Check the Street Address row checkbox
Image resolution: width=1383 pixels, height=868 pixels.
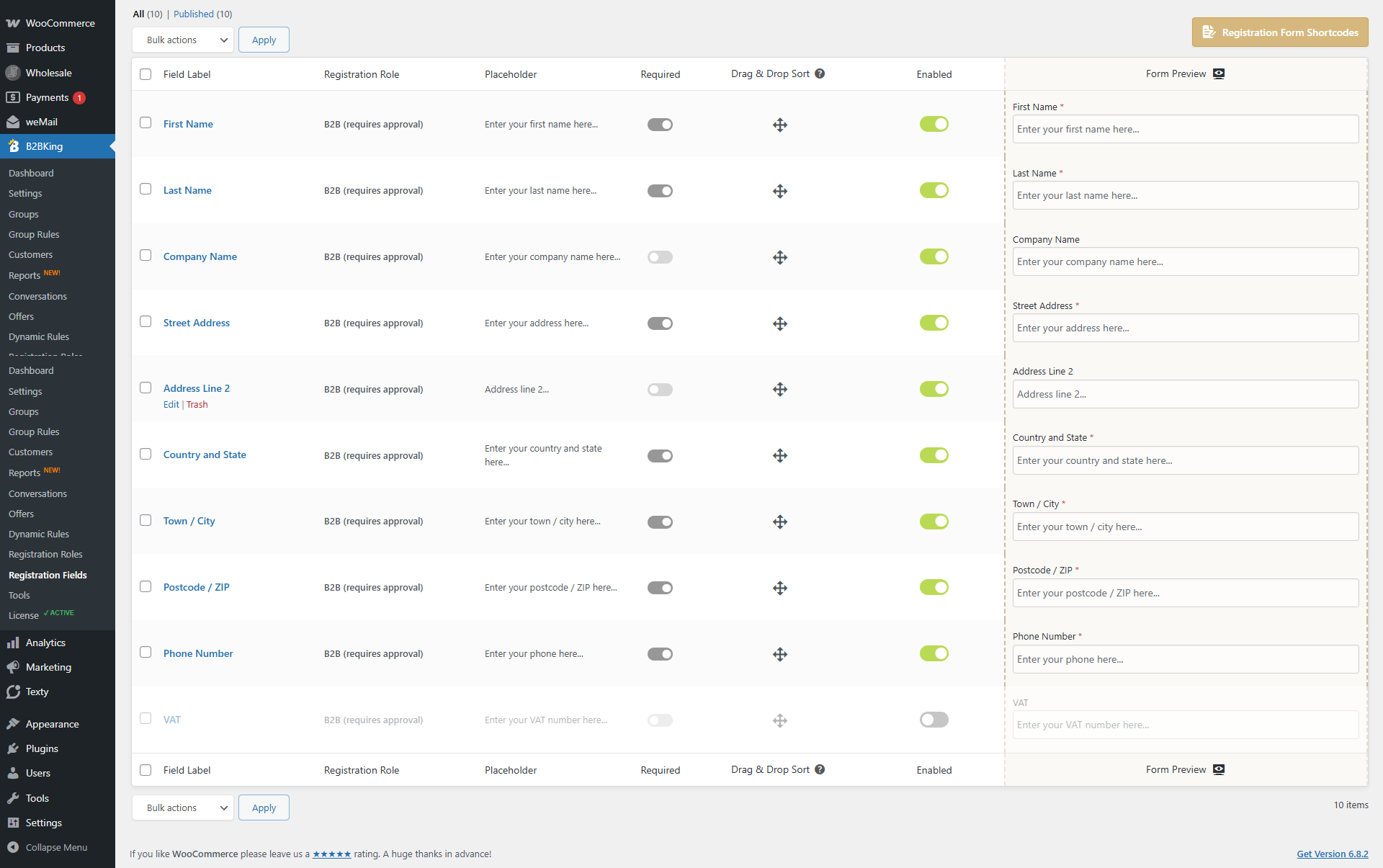(146, 321)
